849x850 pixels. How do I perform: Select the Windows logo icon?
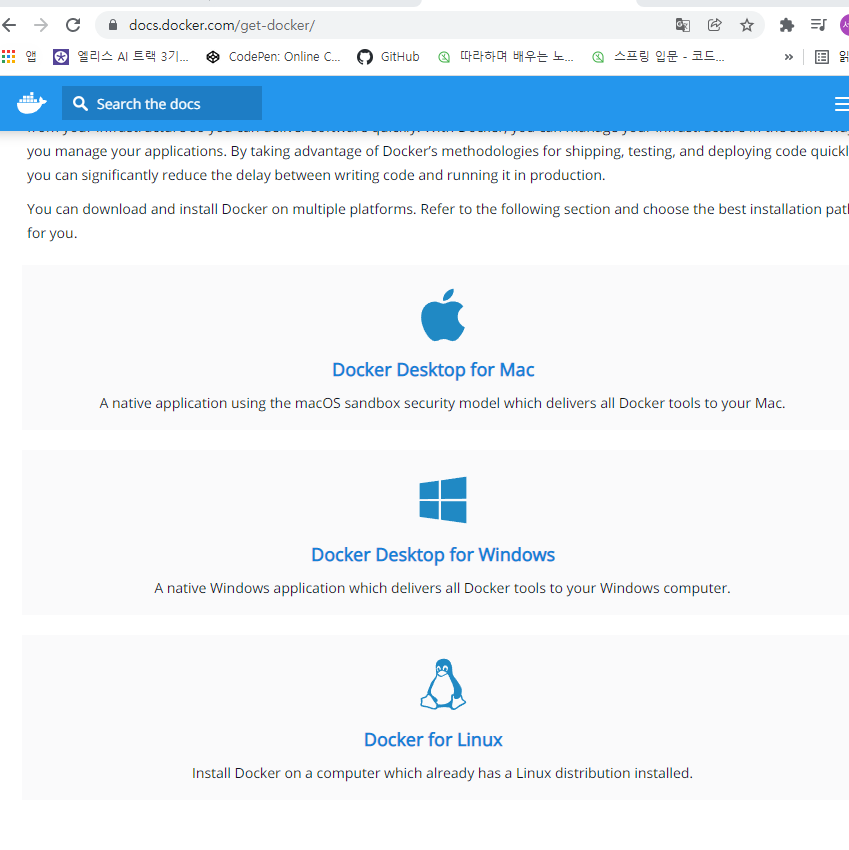443,500
